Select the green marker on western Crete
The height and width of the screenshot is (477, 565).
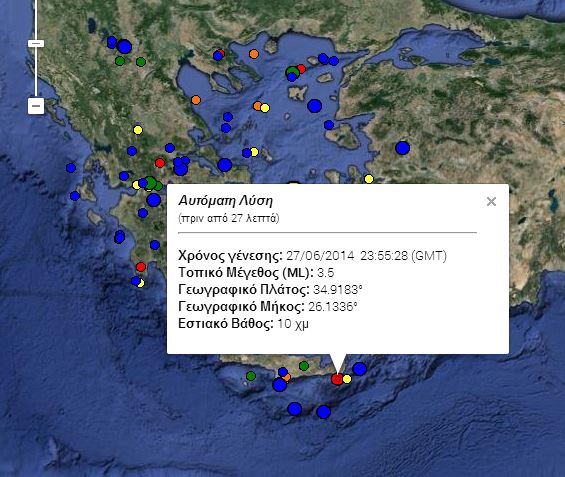click(x=251, y=376)
